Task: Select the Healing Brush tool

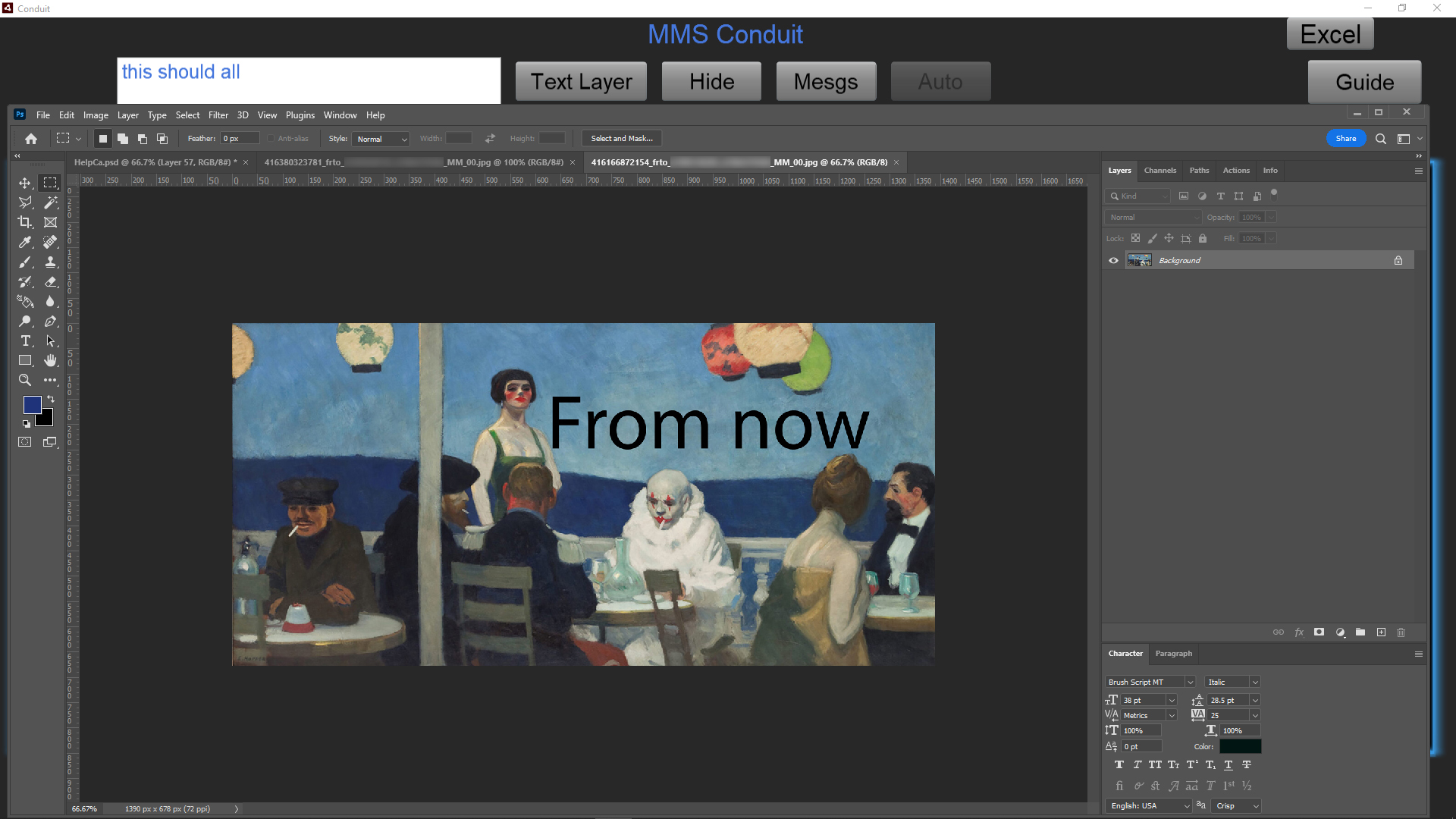Action: [50, 242]
